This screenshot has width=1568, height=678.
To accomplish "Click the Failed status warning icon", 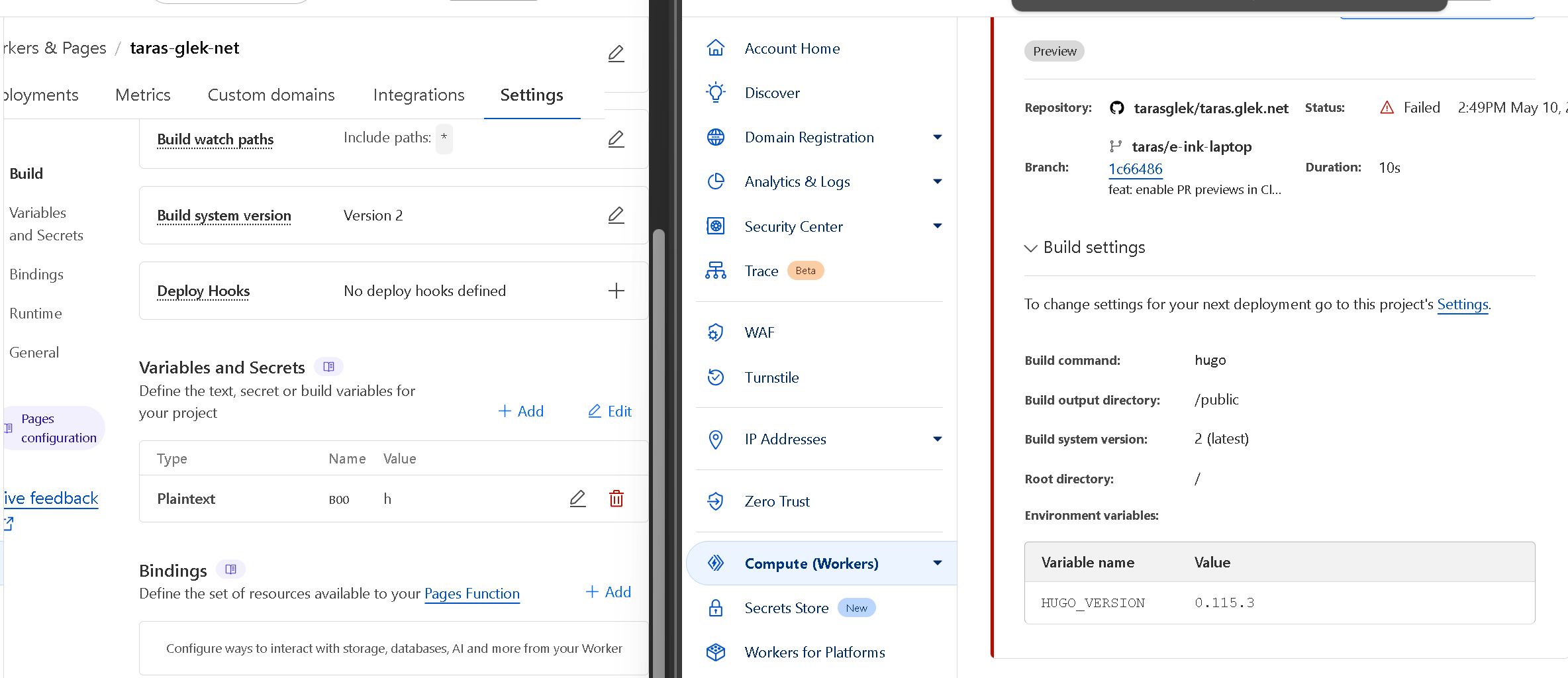I will (x=1387, y=107).
